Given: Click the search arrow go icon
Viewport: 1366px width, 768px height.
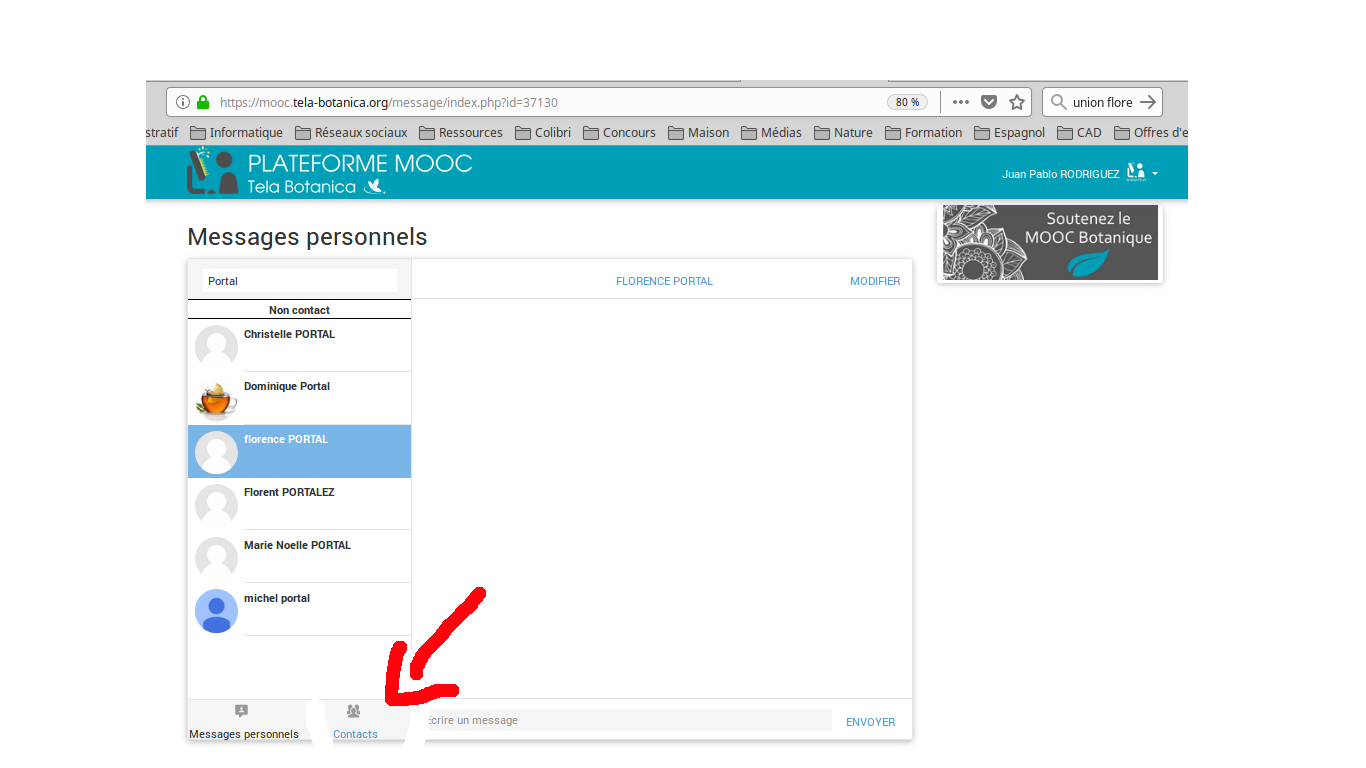Looking at the screenshot, I should 1148,102.
